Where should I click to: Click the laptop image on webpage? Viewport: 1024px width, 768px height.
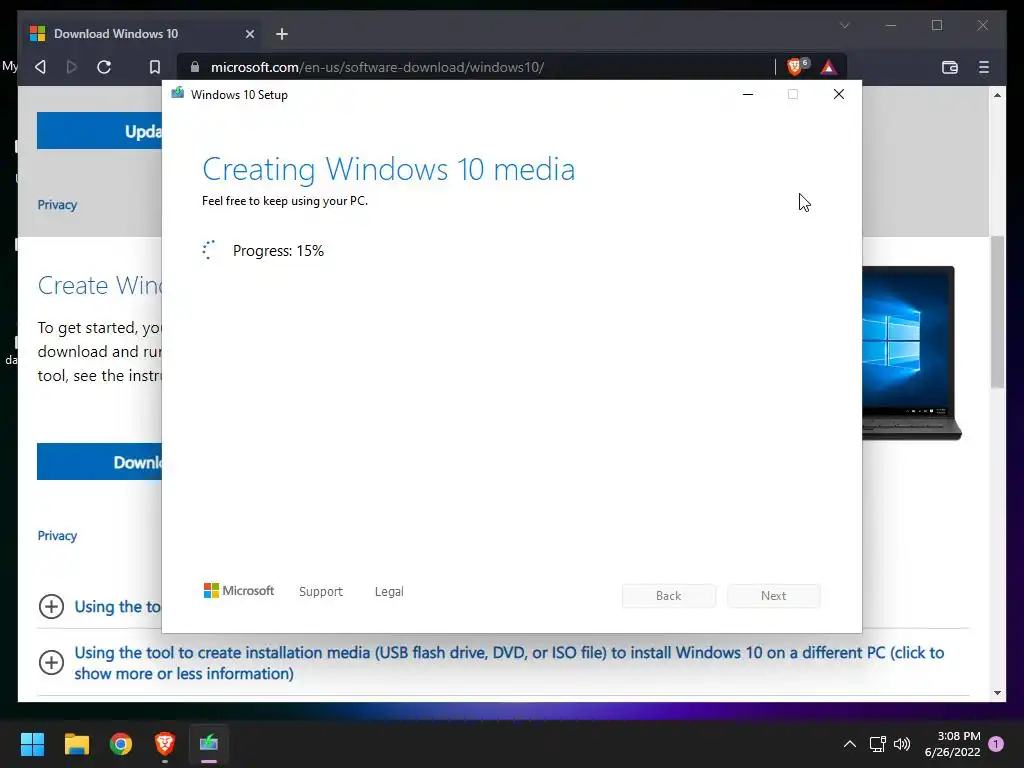[x=912, y=353]
